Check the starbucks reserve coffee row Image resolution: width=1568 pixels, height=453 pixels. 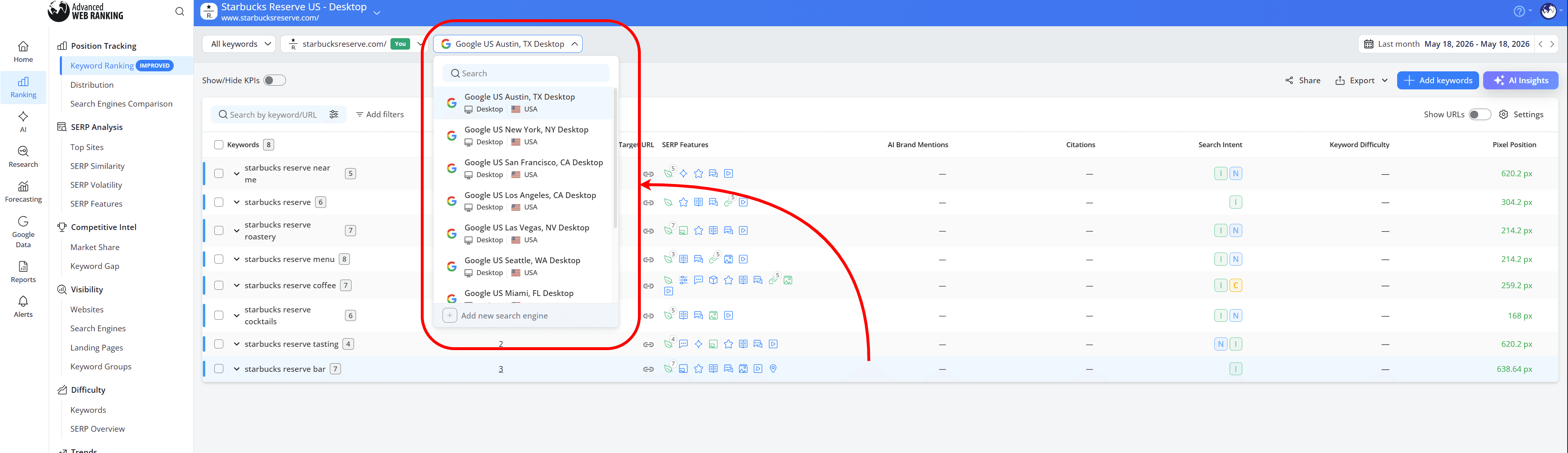tap(218, 286)
